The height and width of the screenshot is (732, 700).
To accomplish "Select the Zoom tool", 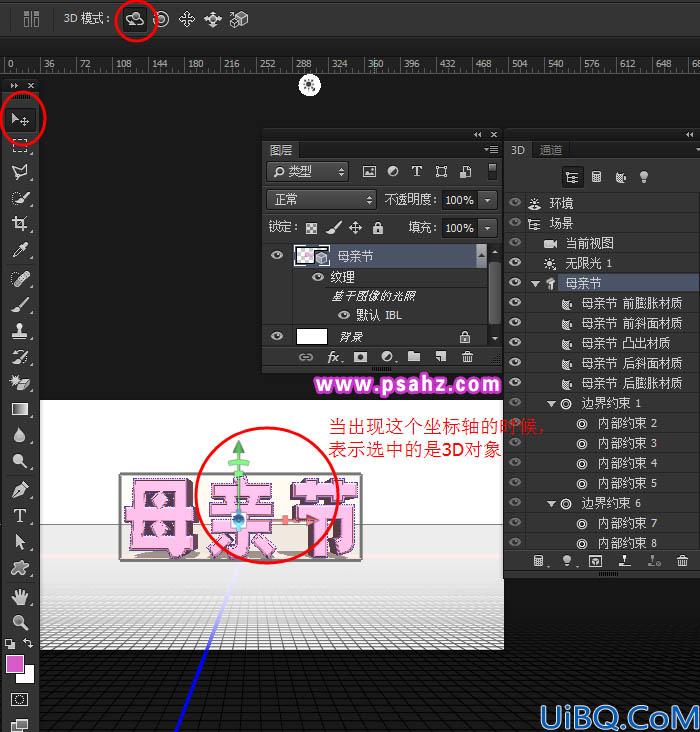I will 20,622.
